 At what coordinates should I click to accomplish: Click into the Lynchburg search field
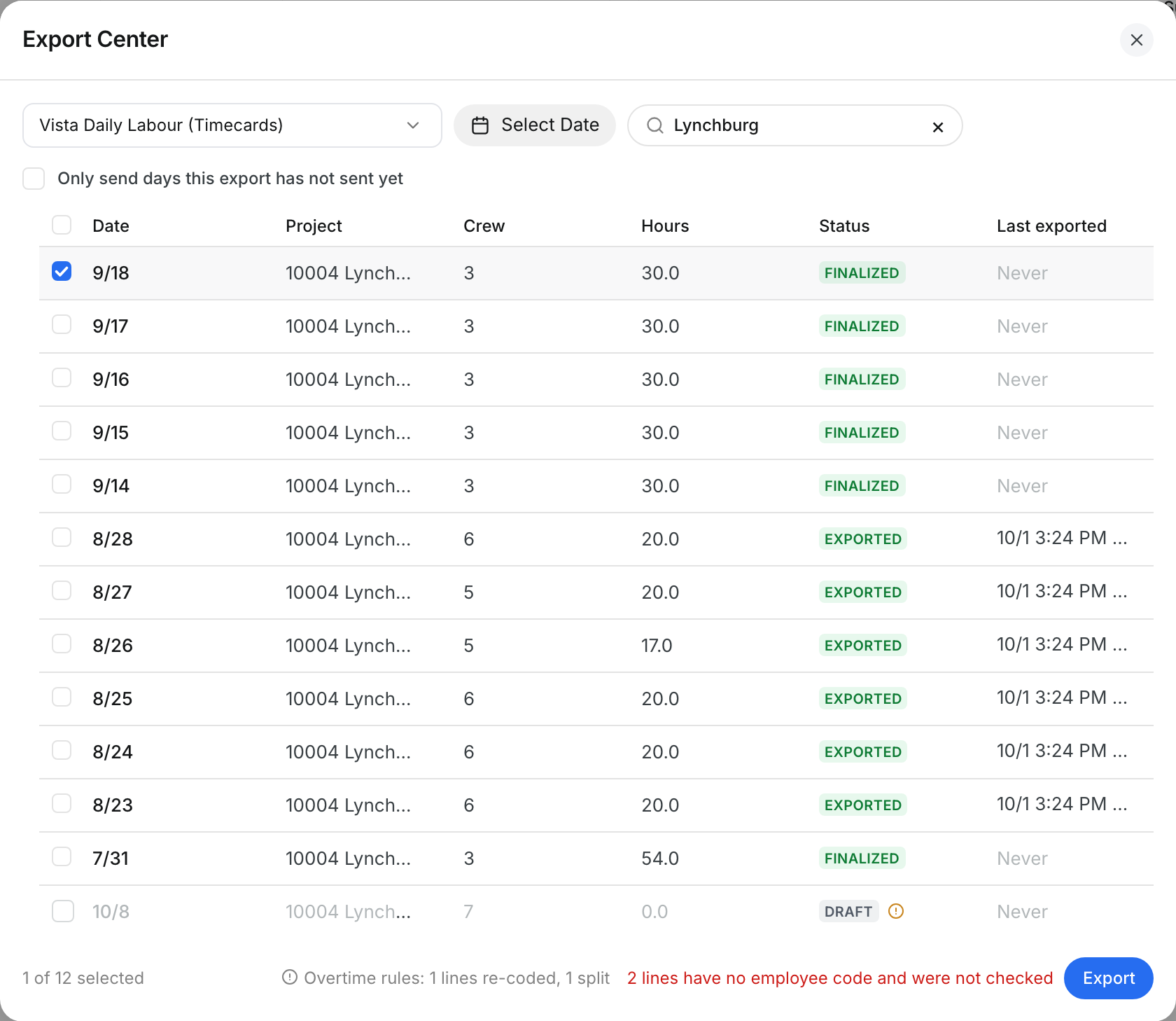coord(794,125)
